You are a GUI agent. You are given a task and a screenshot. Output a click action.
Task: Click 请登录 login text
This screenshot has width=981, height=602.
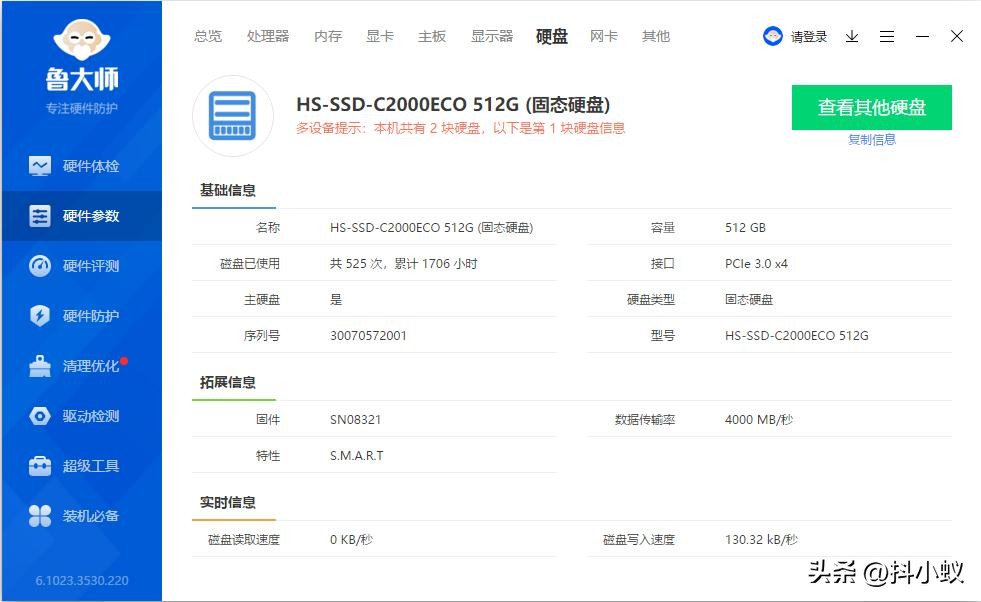pos(809,37)
